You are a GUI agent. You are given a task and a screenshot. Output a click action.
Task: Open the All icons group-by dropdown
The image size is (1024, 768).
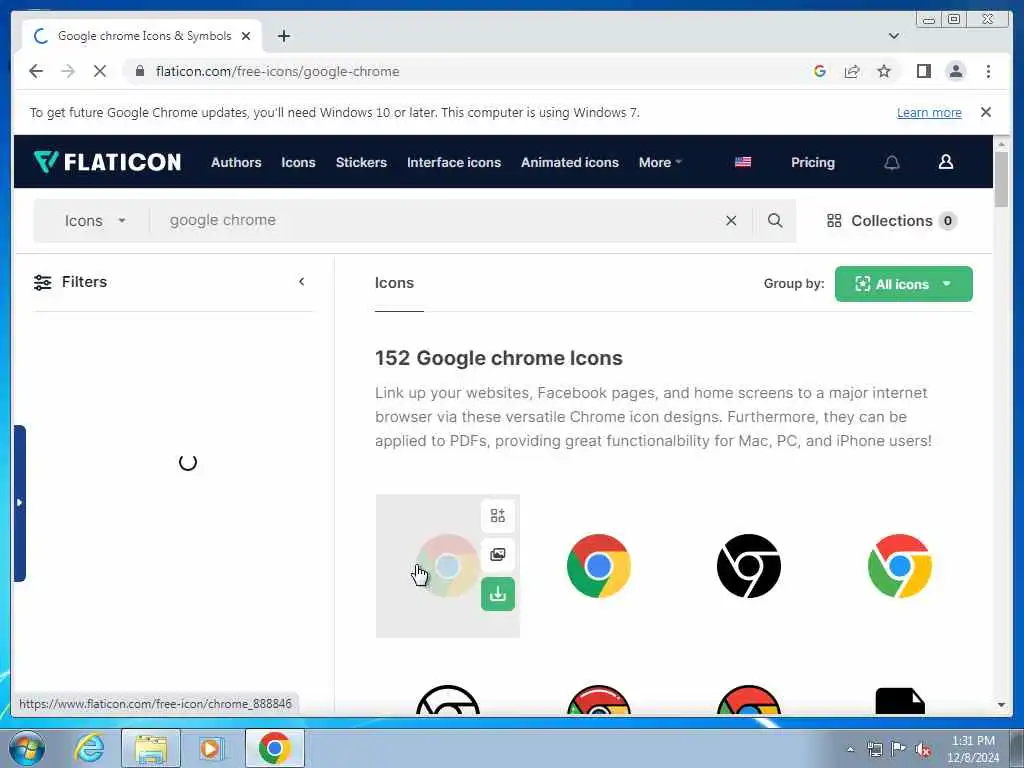click(x=903, y=284)
